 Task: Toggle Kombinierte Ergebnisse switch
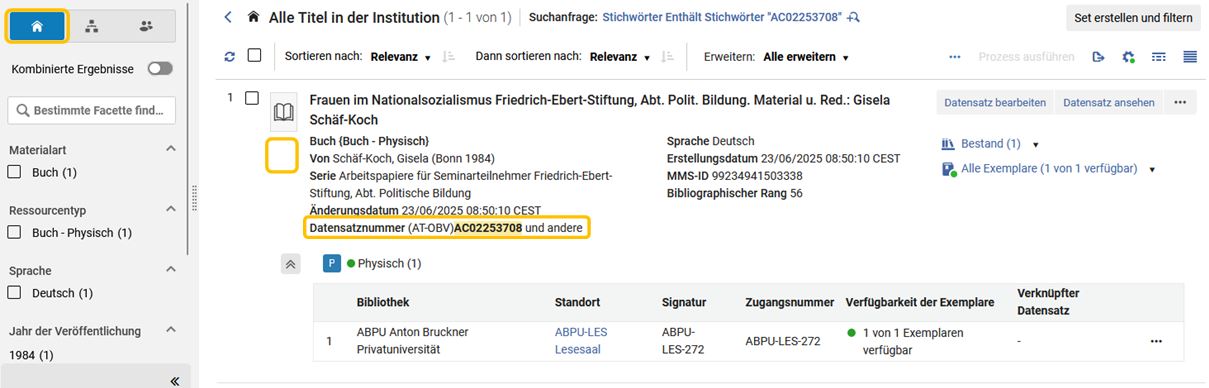pyautogui.click(x=160, y=69)
